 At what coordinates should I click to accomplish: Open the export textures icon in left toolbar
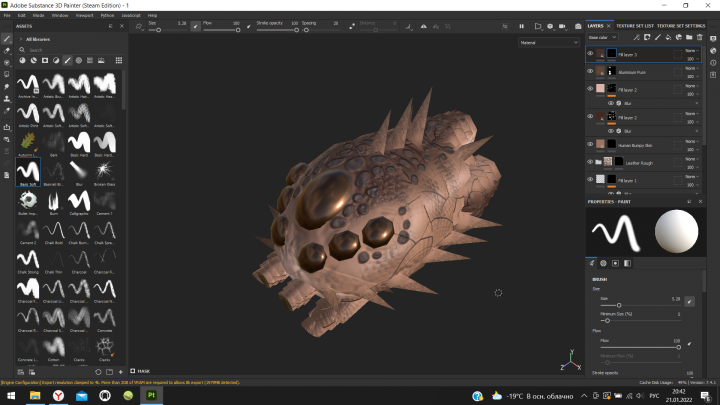click(x=7, y=127)
